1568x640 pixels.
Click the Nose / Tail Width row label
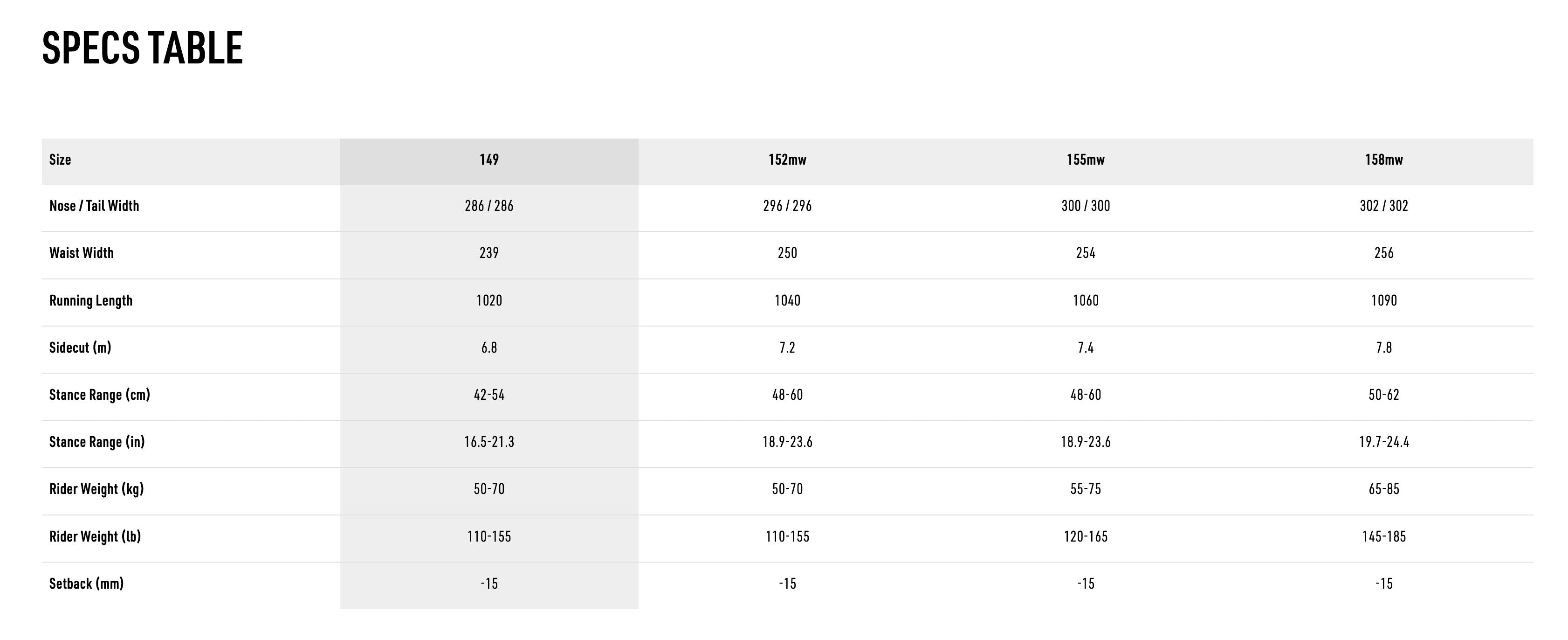pyautogui.click(x=94, y=207)
